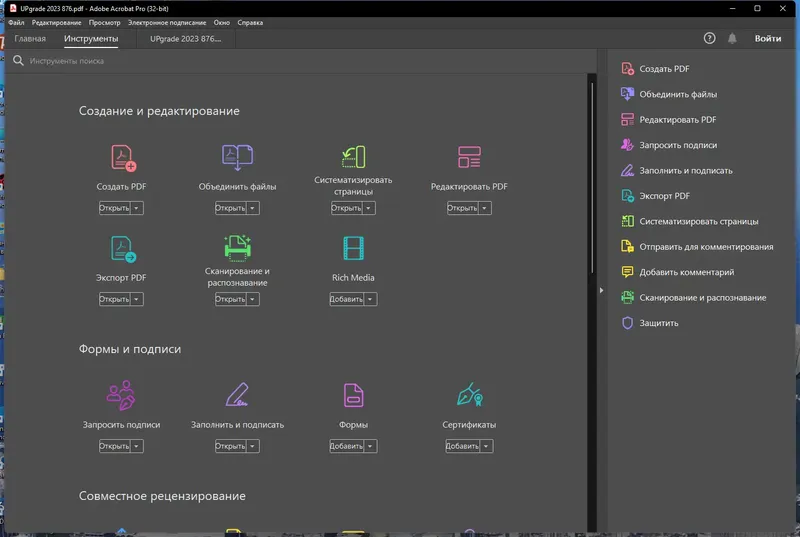Expand dropdown arrow for Создать PDF
Viewport: 800px width, 537px height.
click(137, 208)
